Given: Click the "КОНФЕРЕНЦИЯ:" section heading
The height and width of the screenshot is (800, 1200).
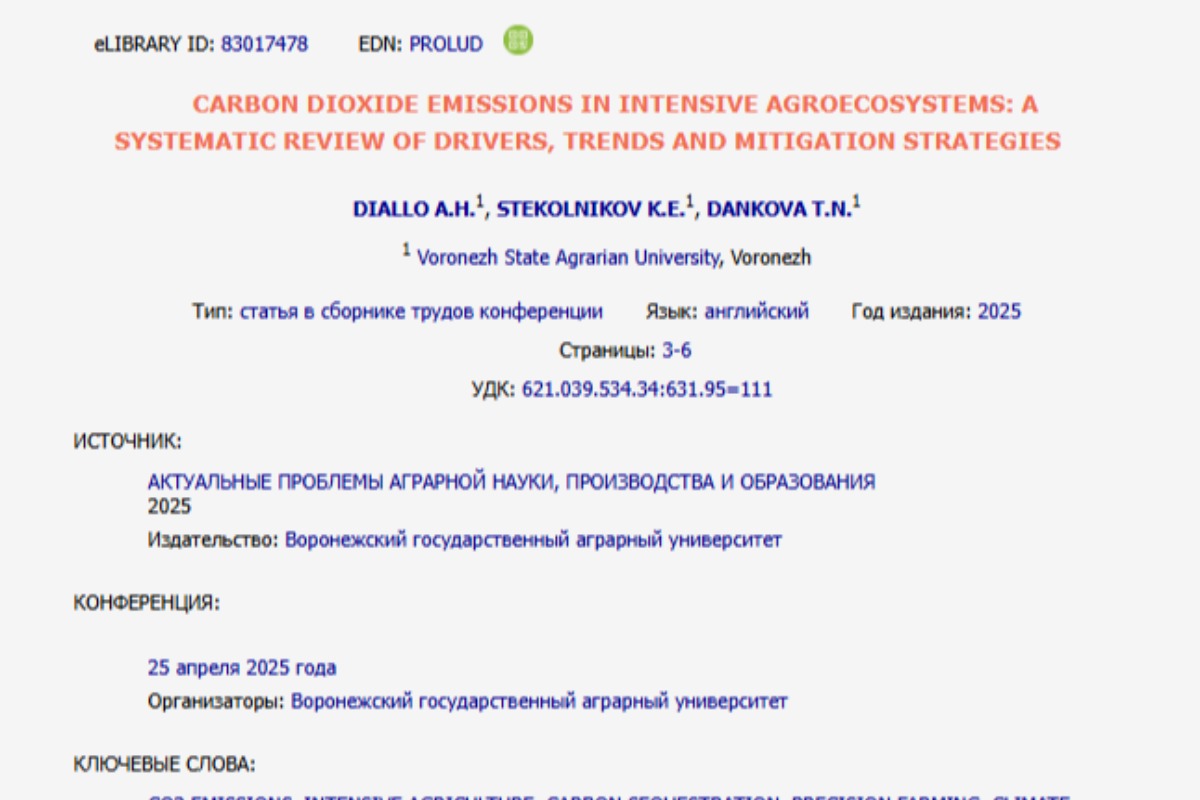Looking at the screenshot, I should point(146,602).
